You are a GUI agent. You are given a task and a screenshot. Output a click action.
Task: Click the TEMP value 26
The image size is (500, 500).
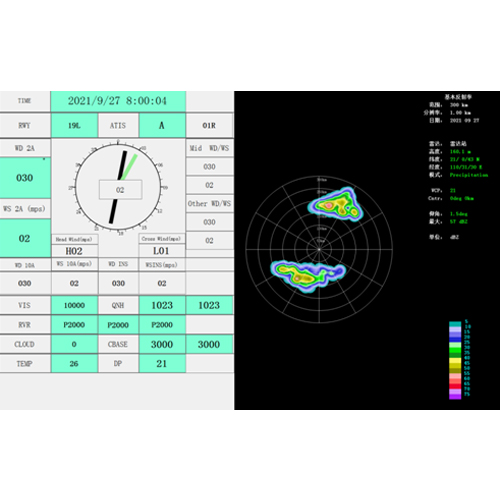74,363
